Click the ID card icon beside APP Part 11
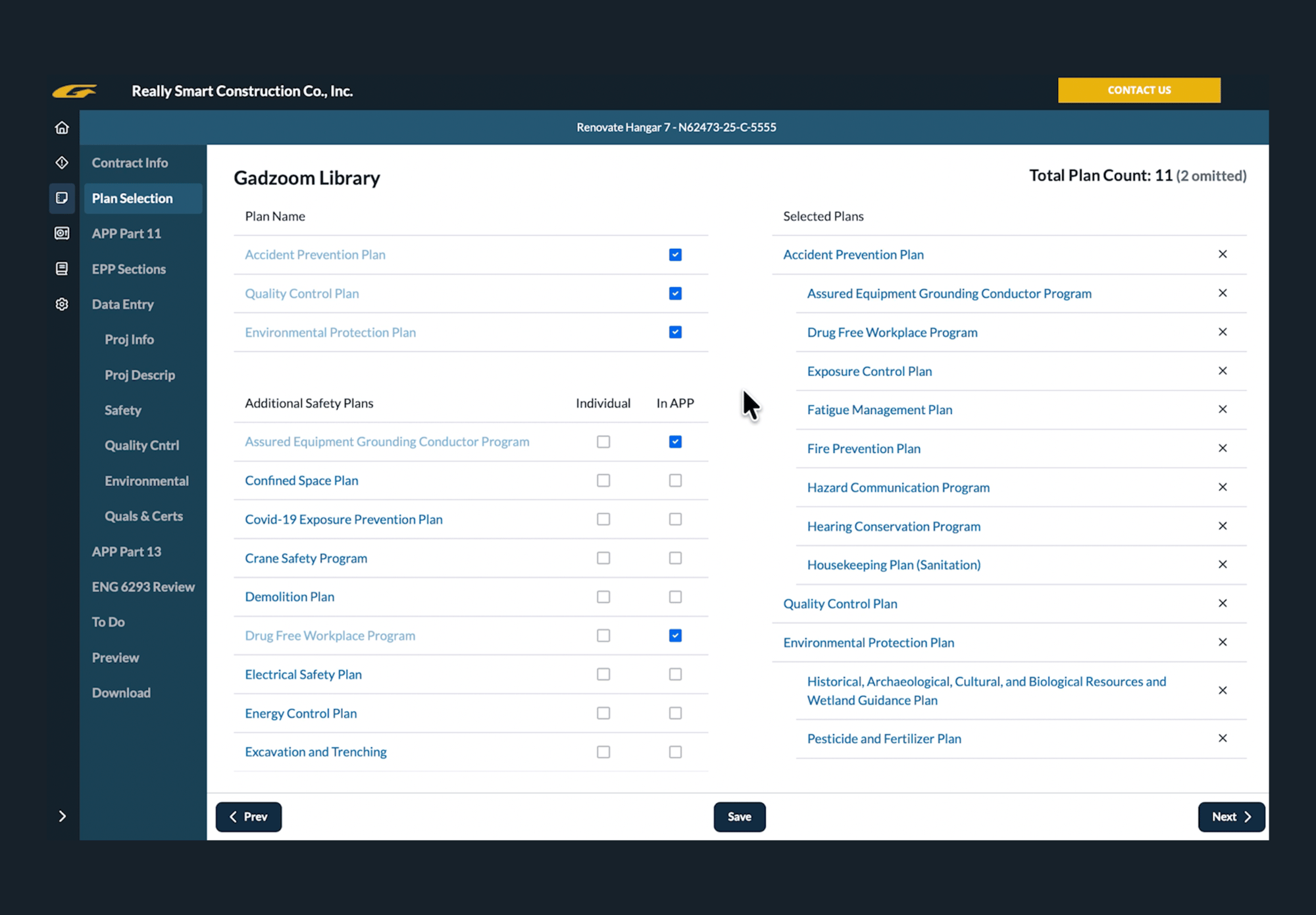The width and height of the screenshot is (1316, 915). click(x=62, y=233)
